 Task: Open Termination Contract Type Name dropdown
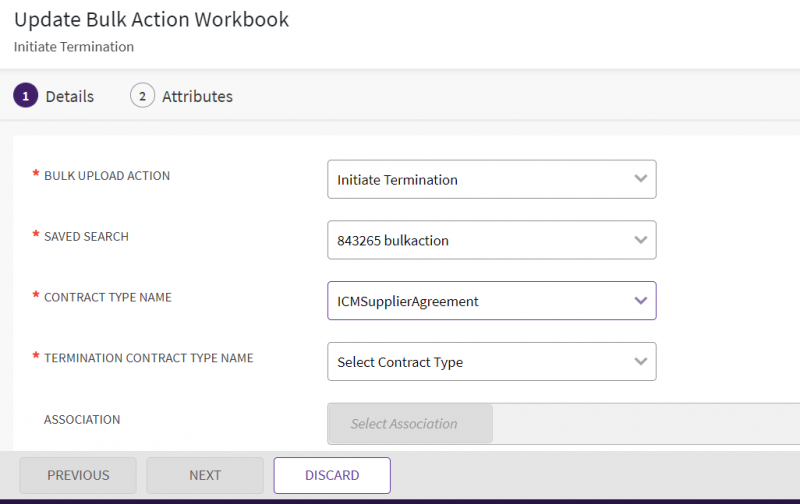coord(492,362)
